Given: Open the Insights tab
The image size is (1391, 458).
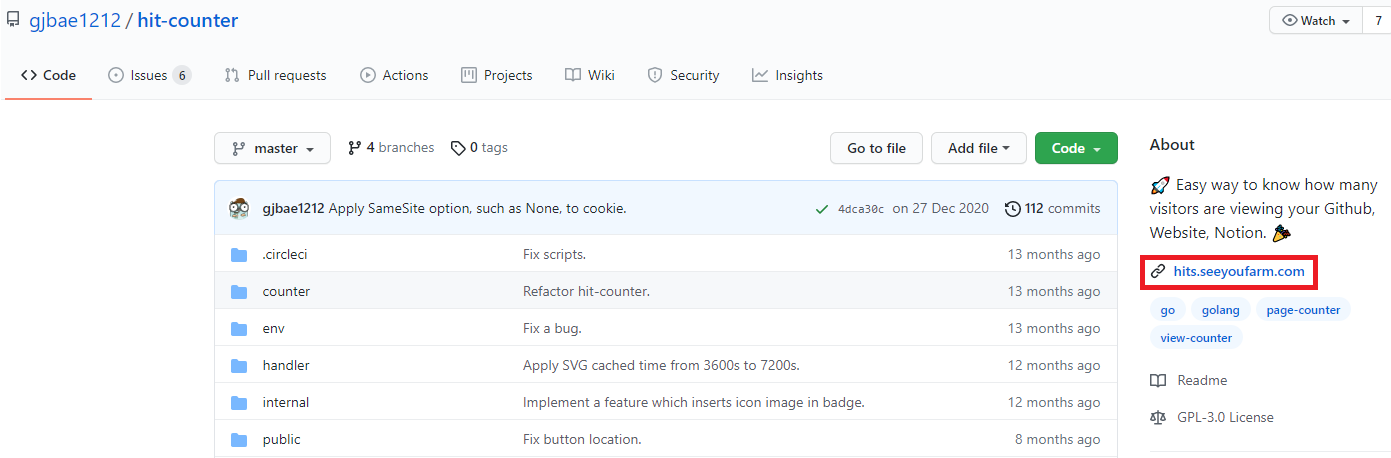Looking at the screenshot, I should point(788,75).
